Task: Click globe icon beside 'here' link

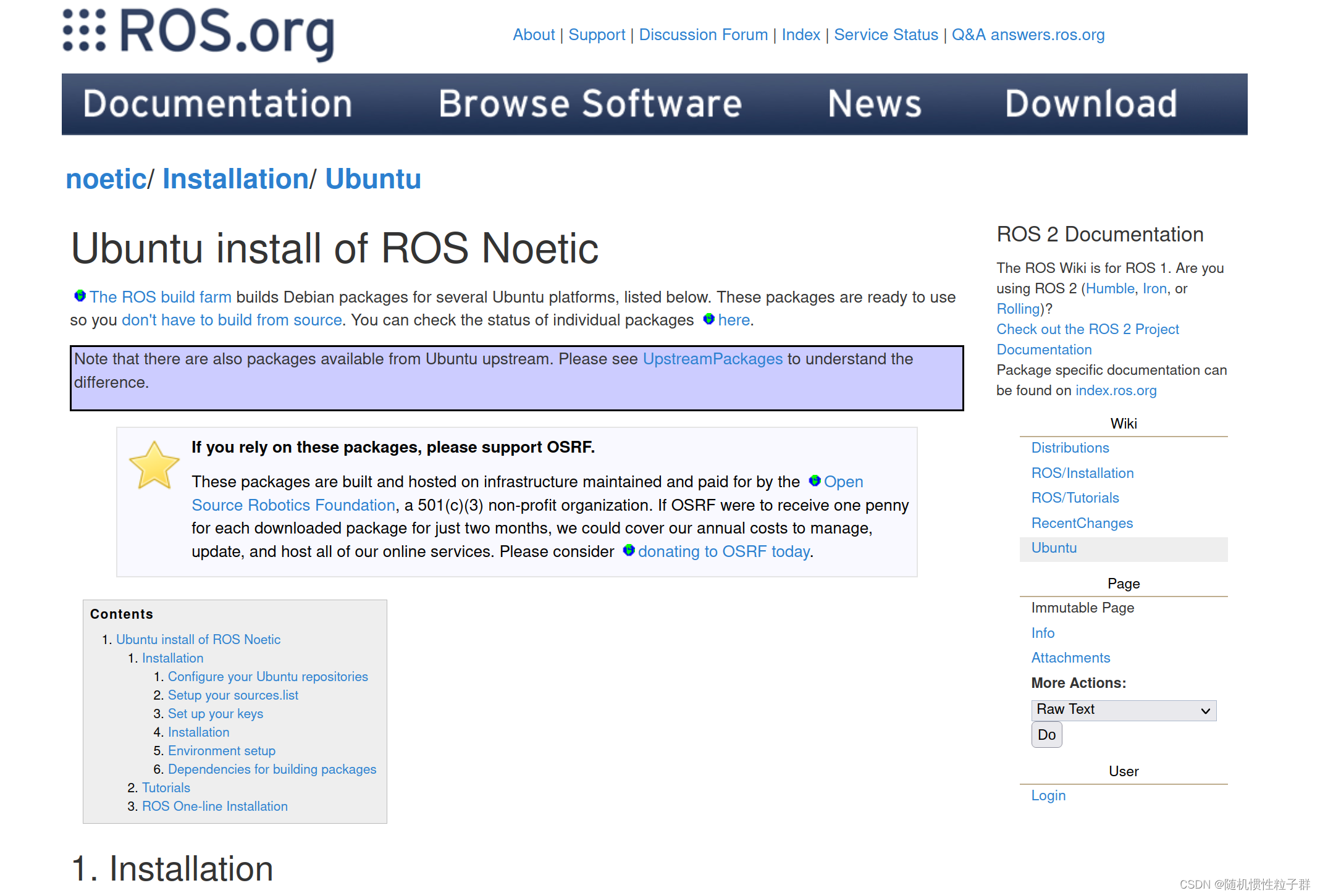Action: pos(709,319)
